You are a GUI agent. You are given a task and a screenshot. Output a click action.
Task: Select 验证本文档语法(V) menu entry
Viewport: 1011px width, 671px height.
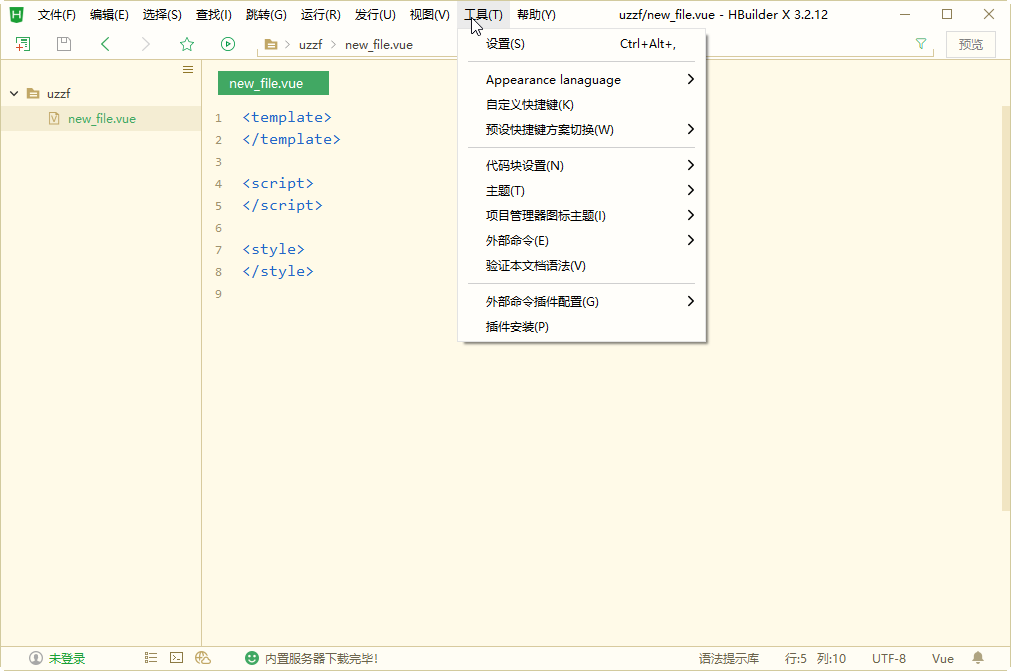coord(581,266)
